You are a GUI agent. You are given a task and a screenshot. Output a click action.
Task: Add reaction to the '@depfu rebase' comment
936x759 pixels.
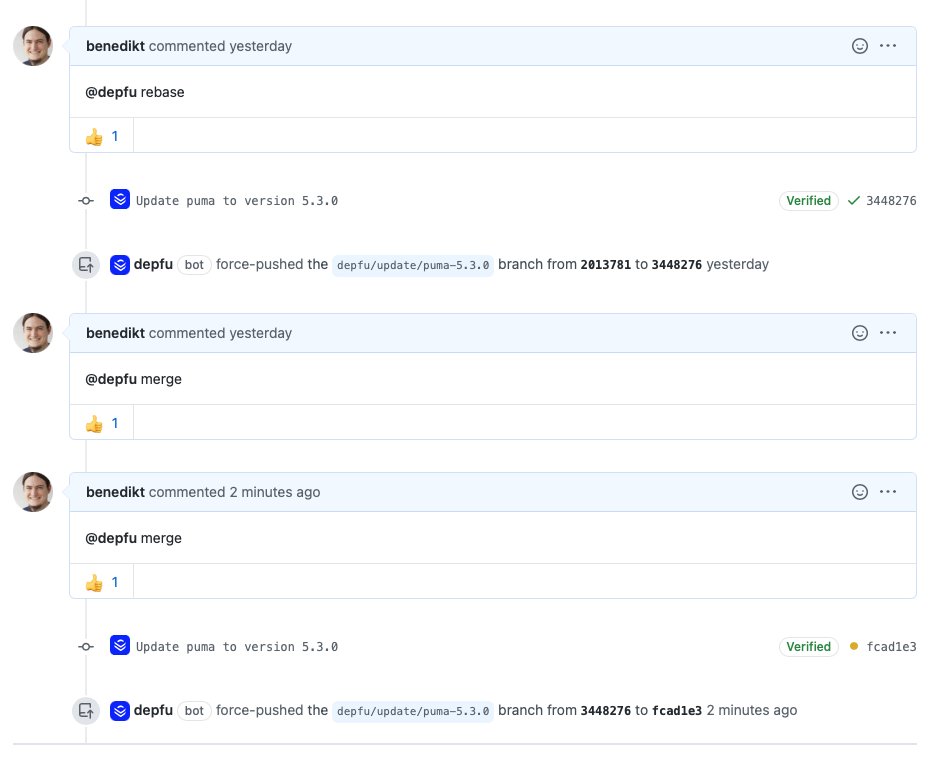point(860,46)
